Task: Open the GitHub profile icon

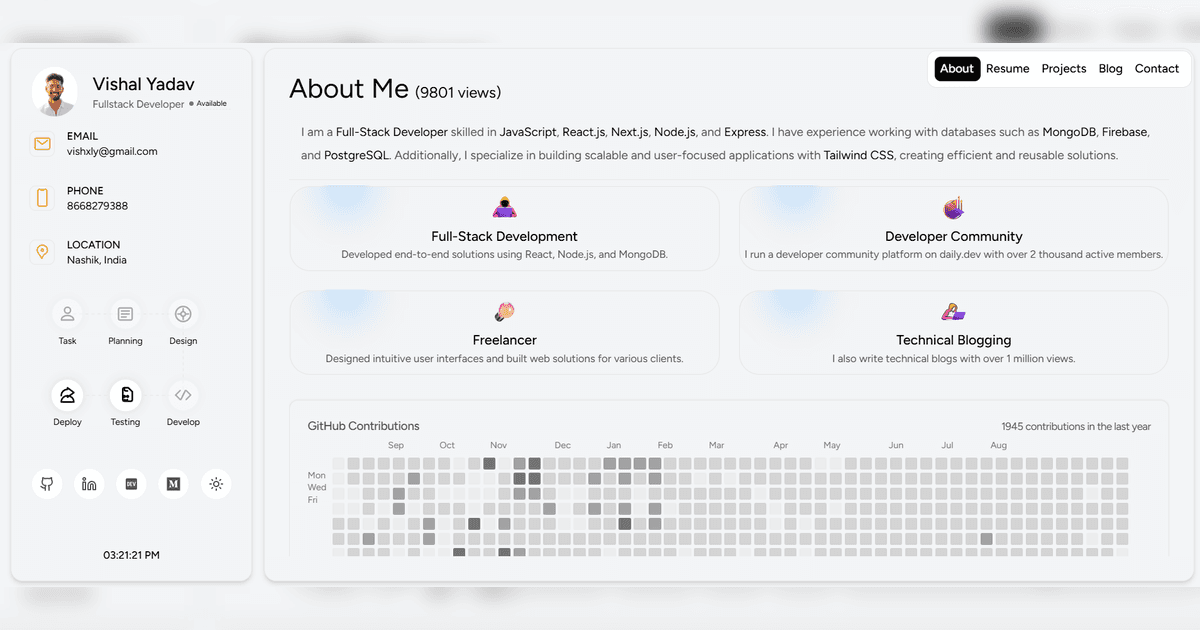Action: (x=47, y=484)
